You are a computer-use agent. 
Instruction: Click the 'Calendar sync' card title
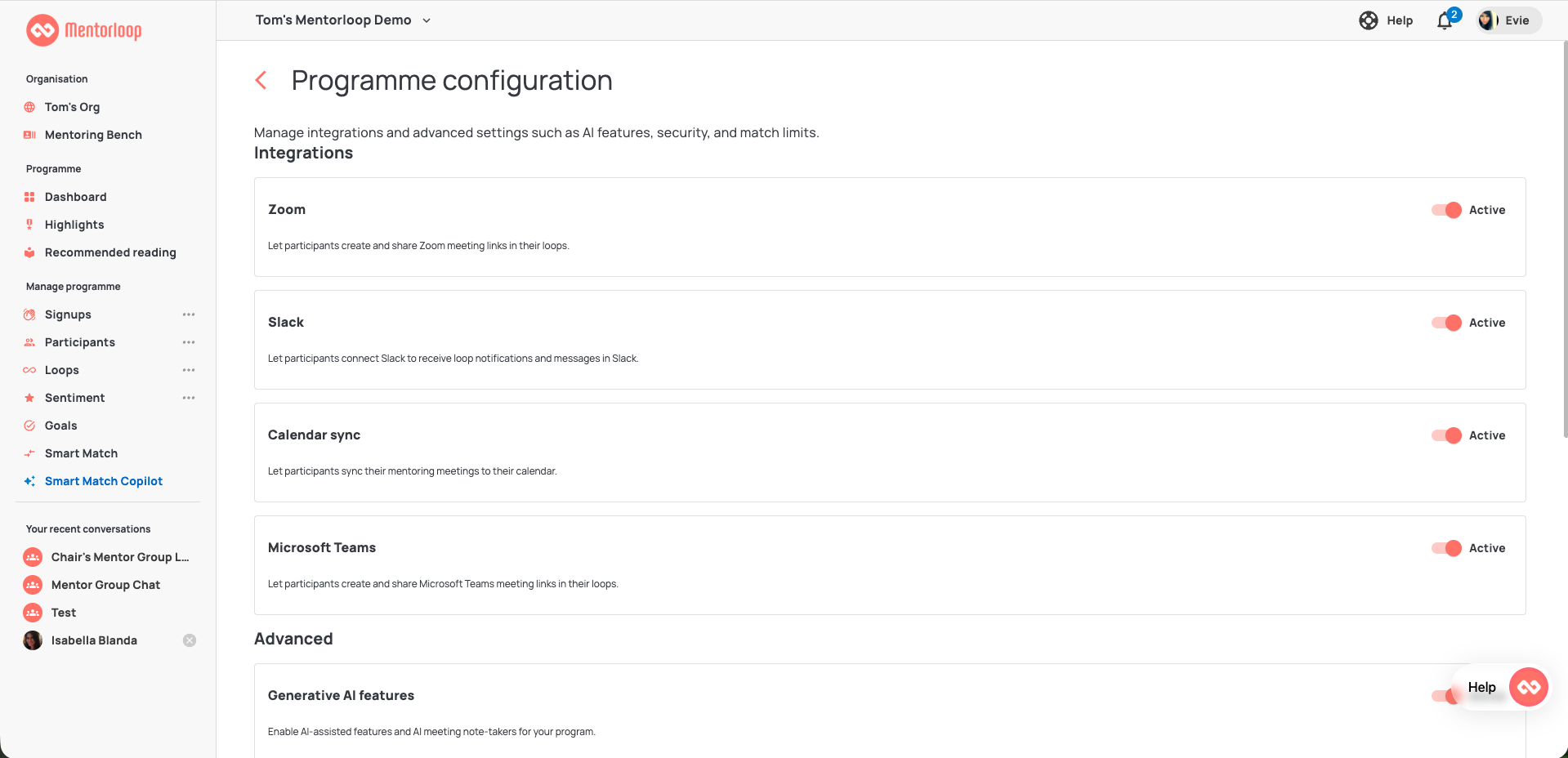coord(314,435)
